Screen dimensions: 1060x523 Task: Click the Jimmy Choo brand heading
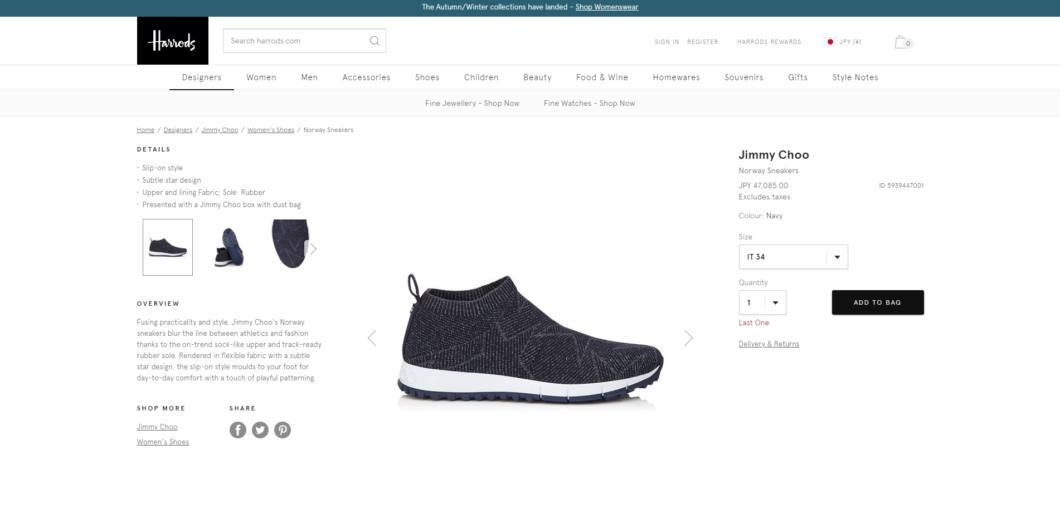tap(773, 155)
